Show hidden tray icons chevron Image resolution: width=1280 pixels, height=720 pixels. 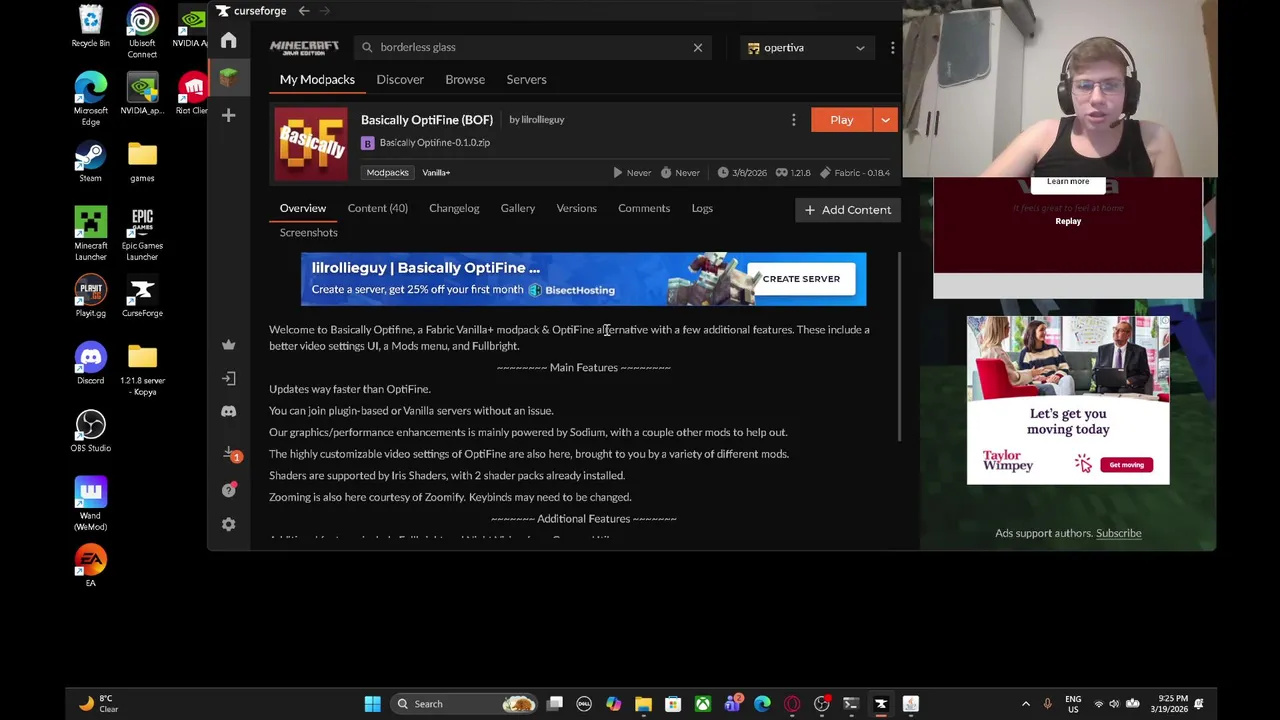coord(1025,704)
